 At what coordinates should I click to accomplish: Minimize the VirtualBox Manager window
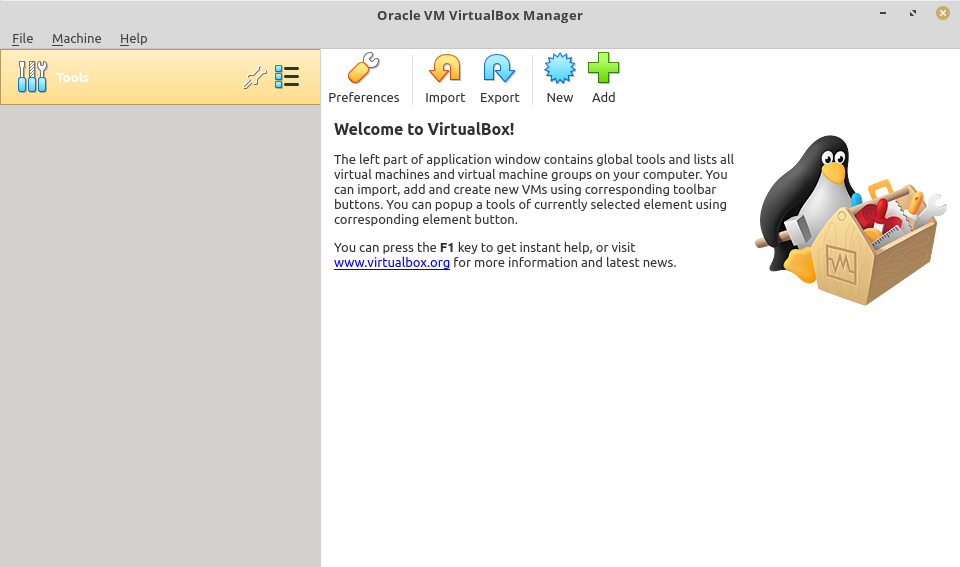[883, 13]
